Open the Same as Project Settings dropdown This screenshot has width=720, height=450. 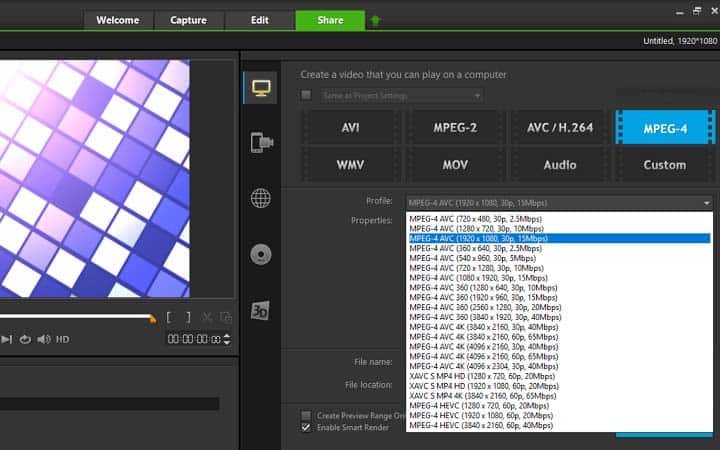click(402, 96)
